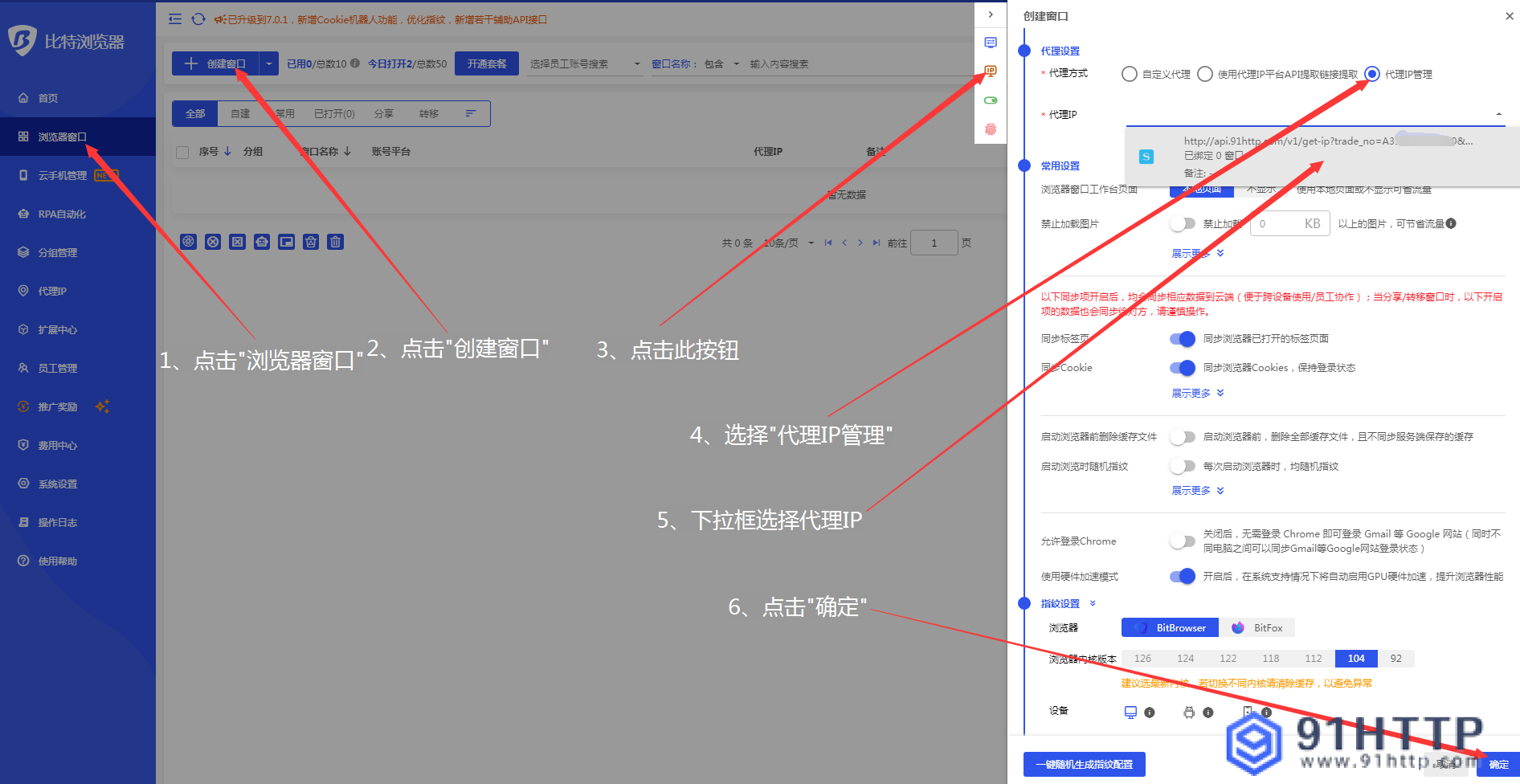The height and width of the screenshot is (784, 1520).
Task: Click the circled-X batch-close icon below table
Action: coord(213,242)
